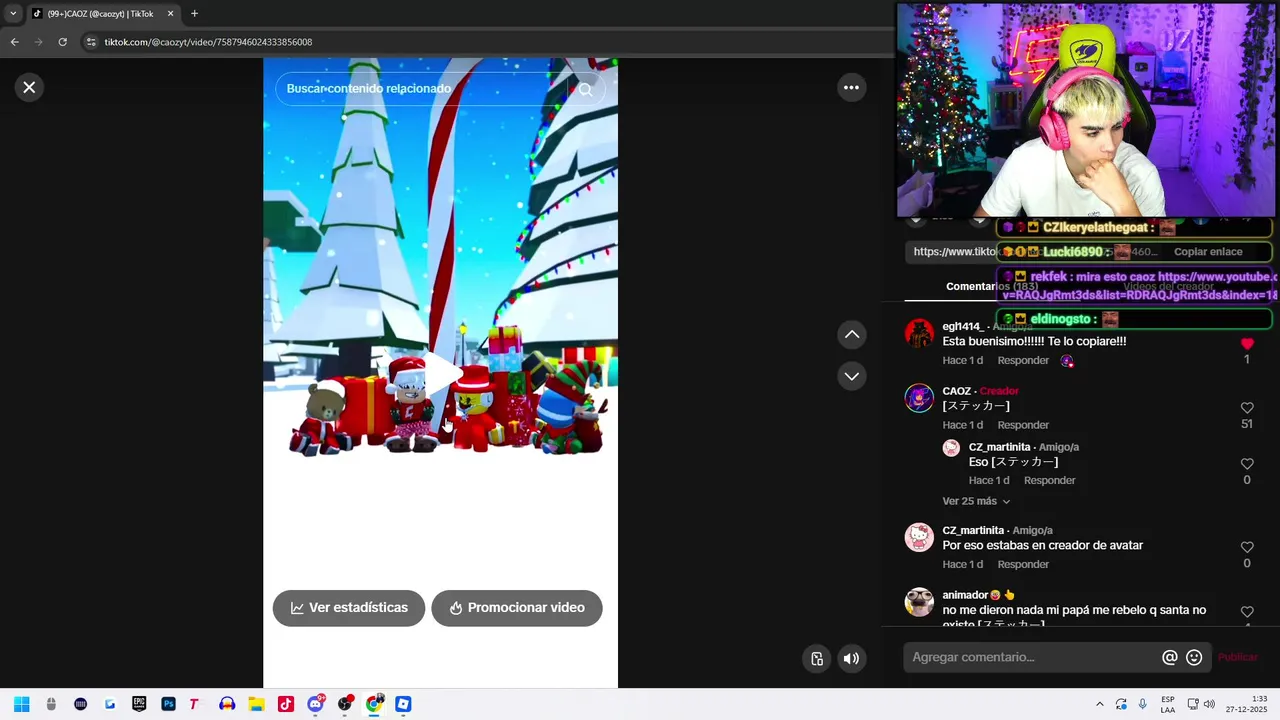Screen dimensions: 1280x720
Task: Switch to 'Comentarios (183)' tab
Action: point(992,286)
